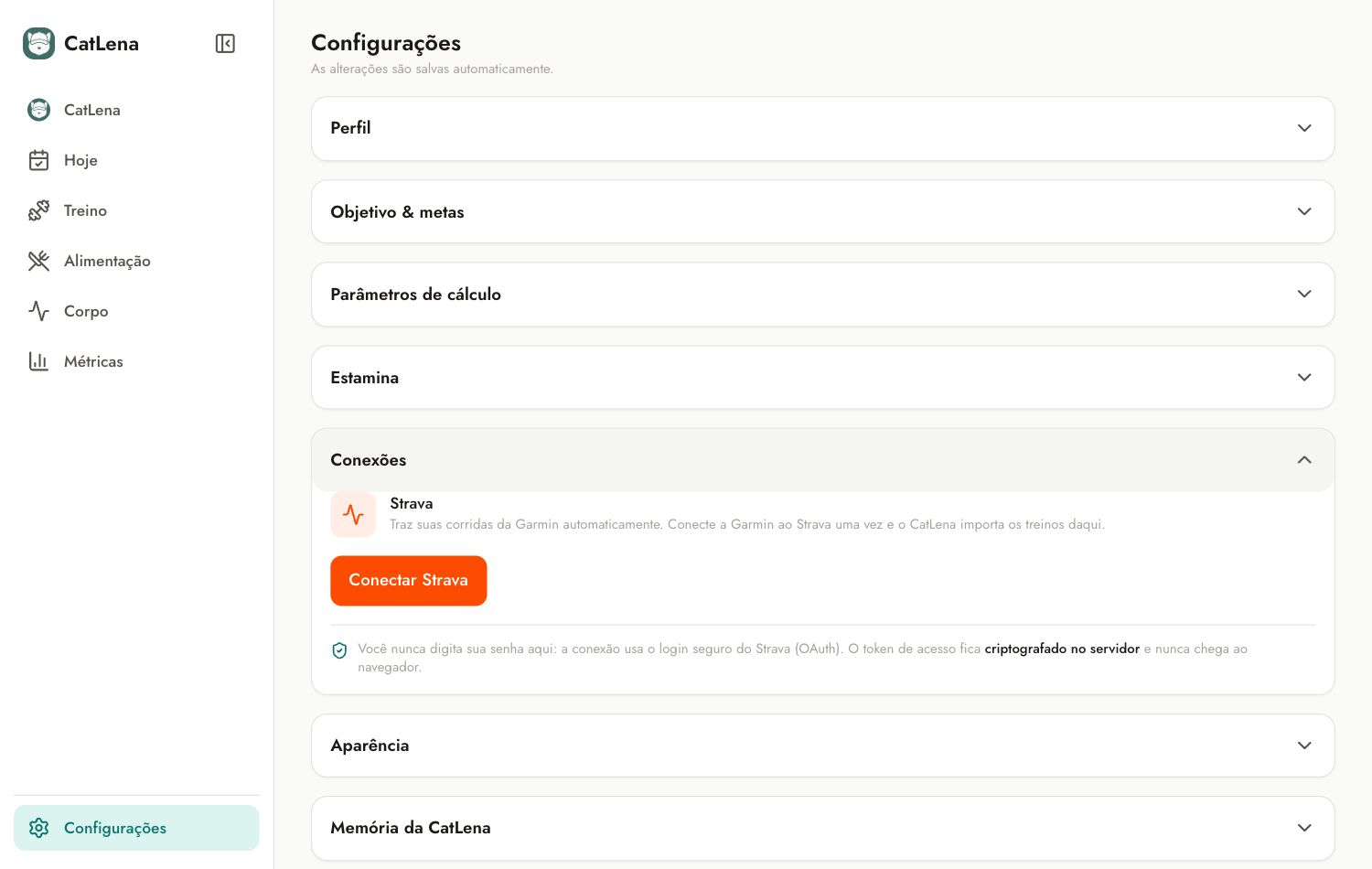This screenshot has height=869, width=1372.
Task: Click the Conectar Strava button
Action: tap(408, 581)
